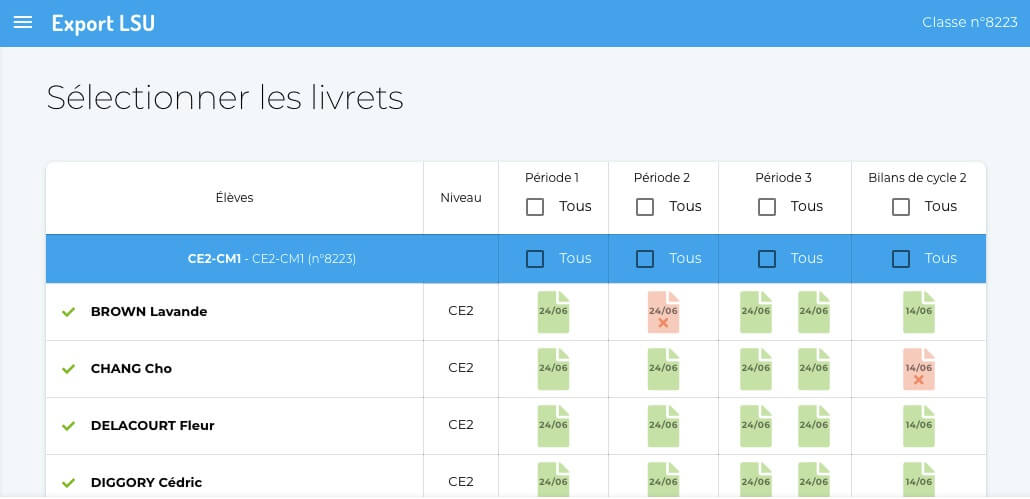Check the Période 3 Tous header checkbox
This screenshot has width=1030, height=499.
(x=767, y=207)
